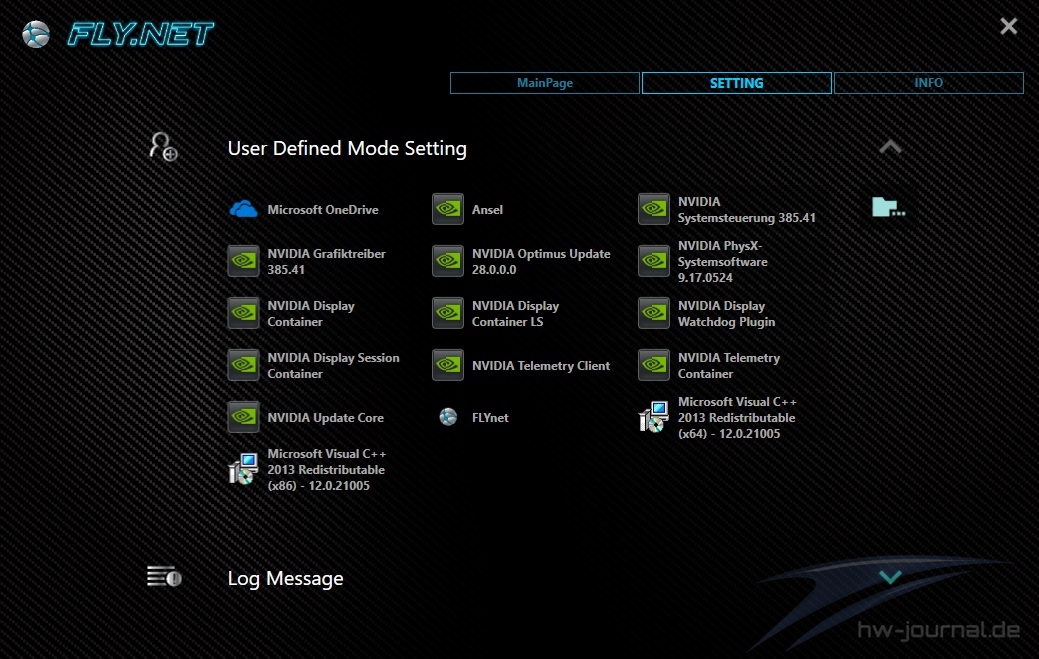
Task: Click the NVIDIA Display Container LS icon
Action: point(448,313)
